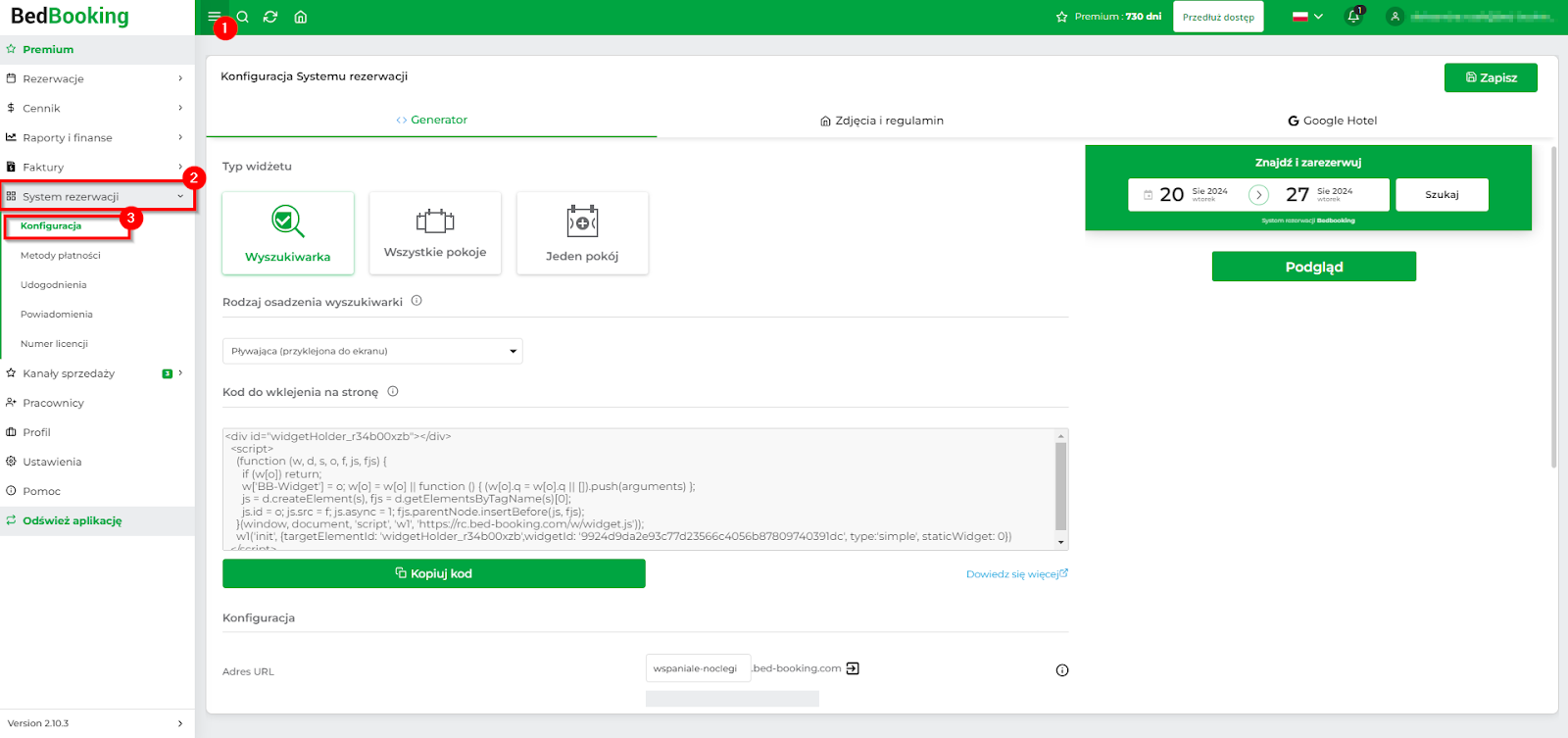Expand Rezerwacje sidebar menu

coord(97,78)
